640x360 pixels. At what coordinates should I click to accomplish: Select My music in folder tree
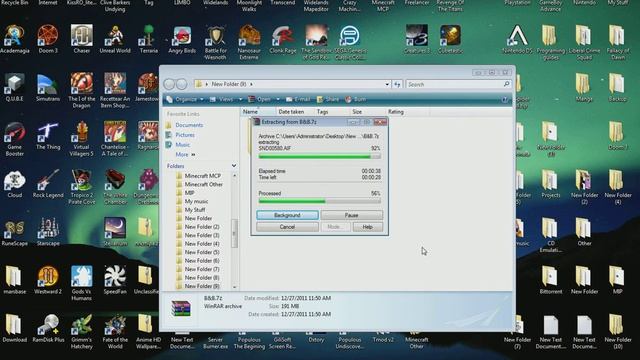(x=196, y=201)
